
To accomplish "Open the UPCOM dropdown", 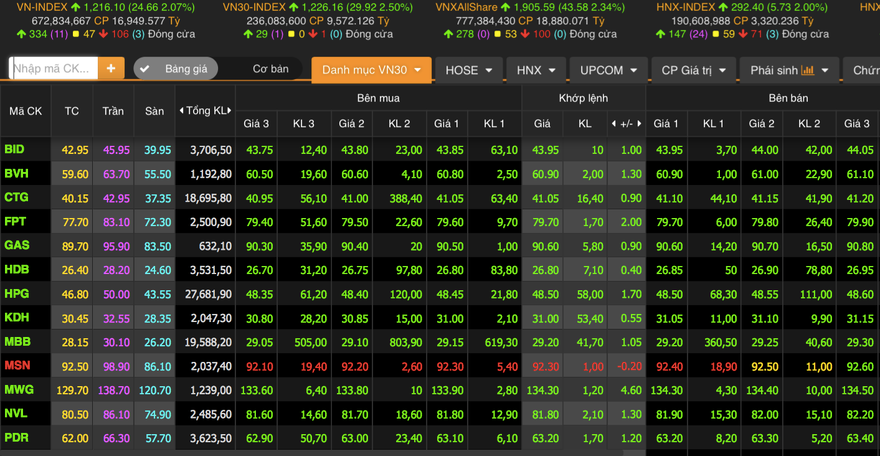I will pos(608,70).
